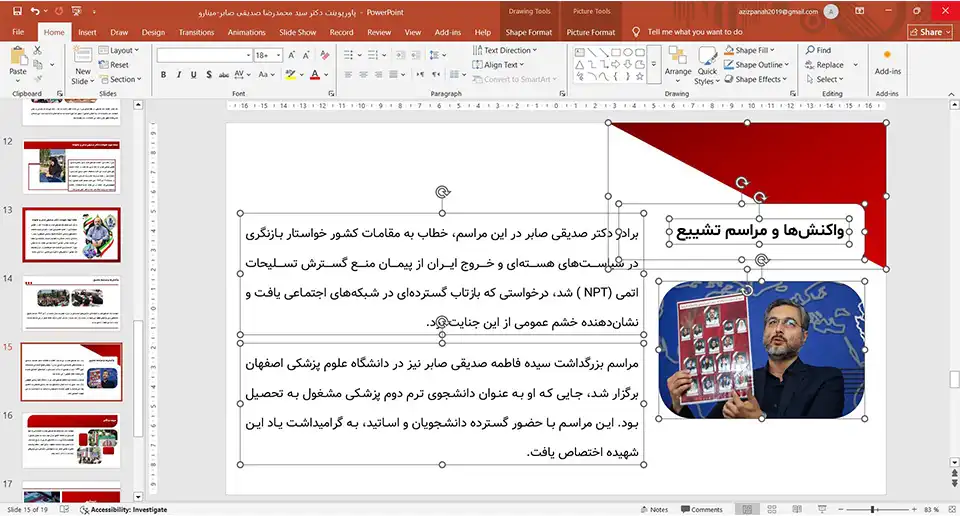This screenshot has height=516, width=960.
Task: Toggle Underline formatting
Action: [193, 75]
